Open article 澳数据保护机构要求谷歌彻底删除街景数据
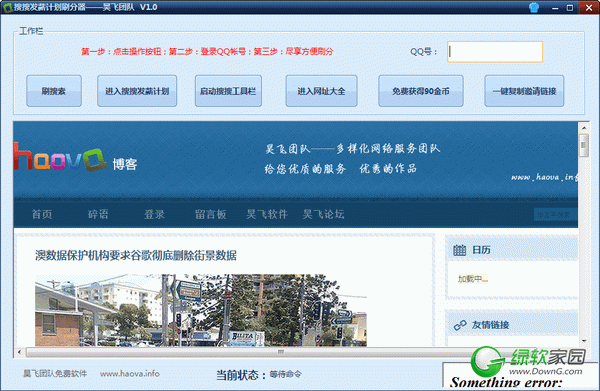Screen dimensions: 600x391 [x=136, y=256]
